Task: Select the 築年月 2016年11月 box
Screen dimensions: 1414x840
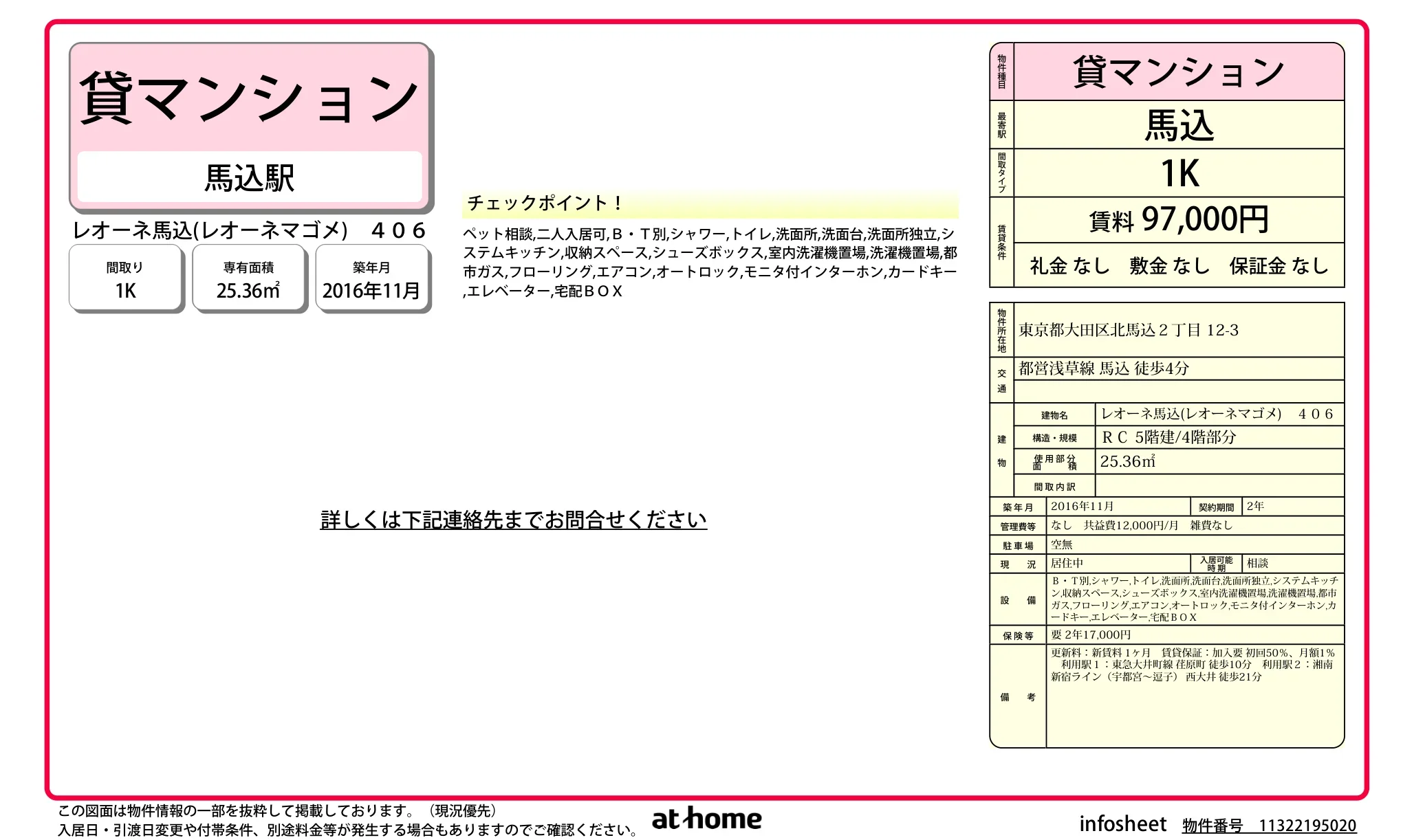Action: 372,277
